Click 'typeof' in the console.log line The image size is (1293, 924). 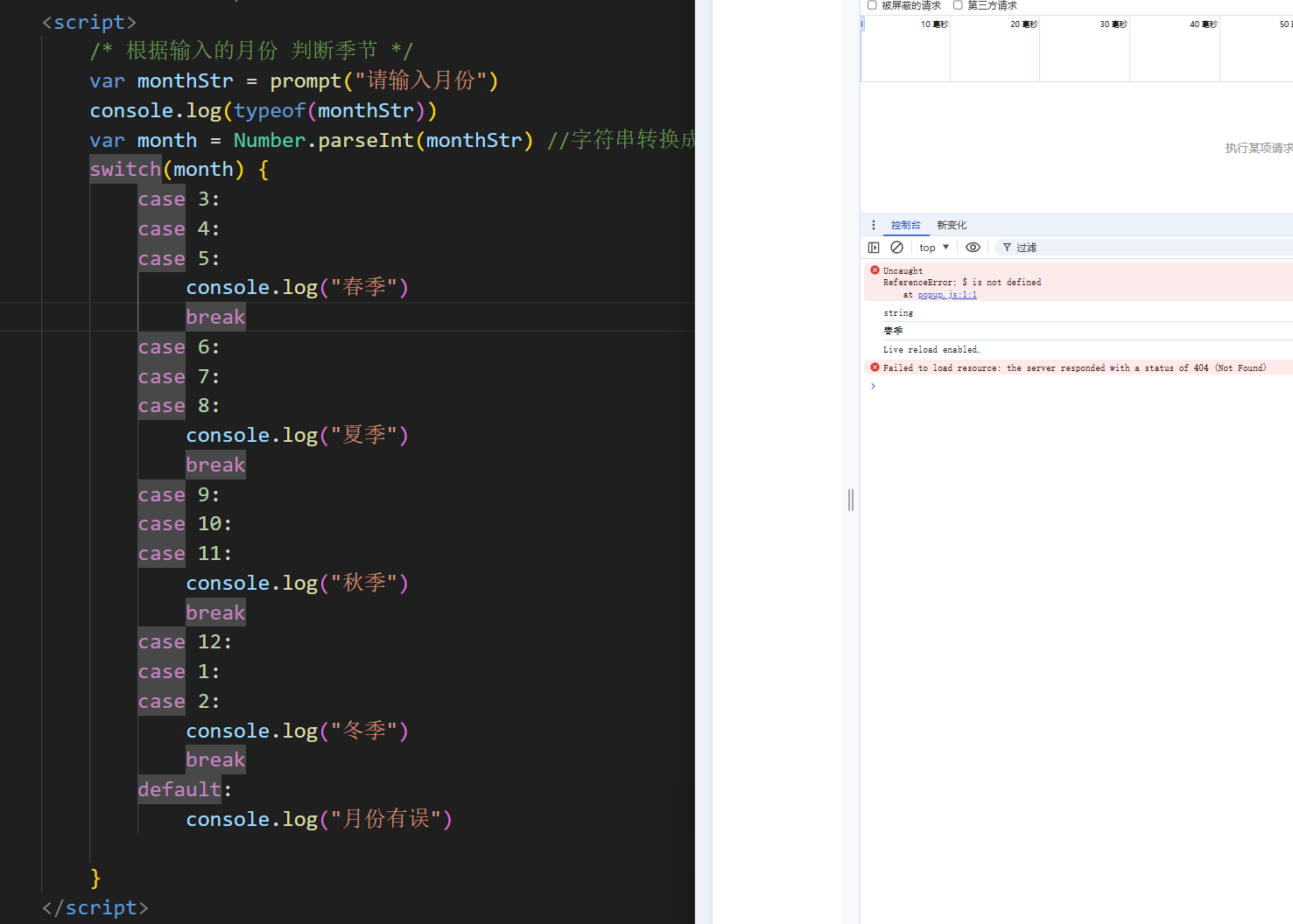pyautogui.click(x=270, y=111)
